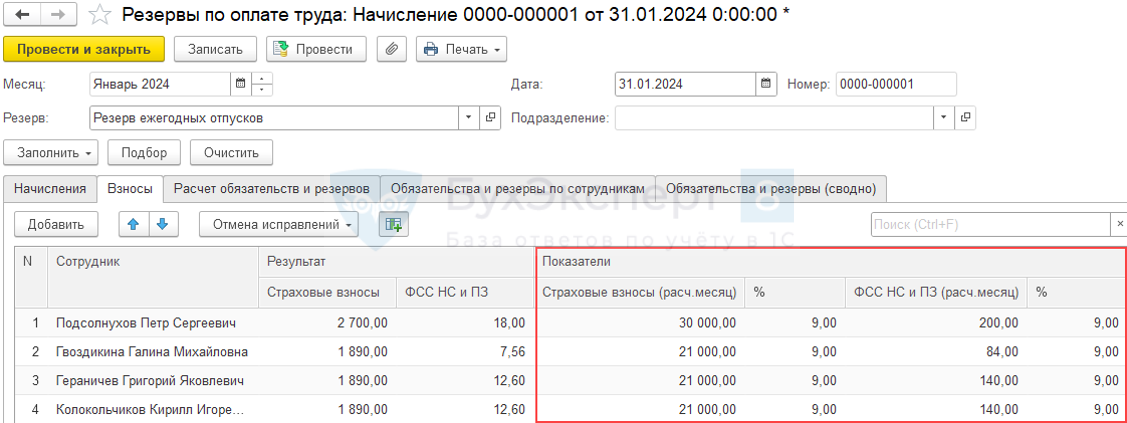Viewport: 1127px width, 423px height.
Task: Increase month with the Месяц stepper up arrow
Action: pos(262,78)
